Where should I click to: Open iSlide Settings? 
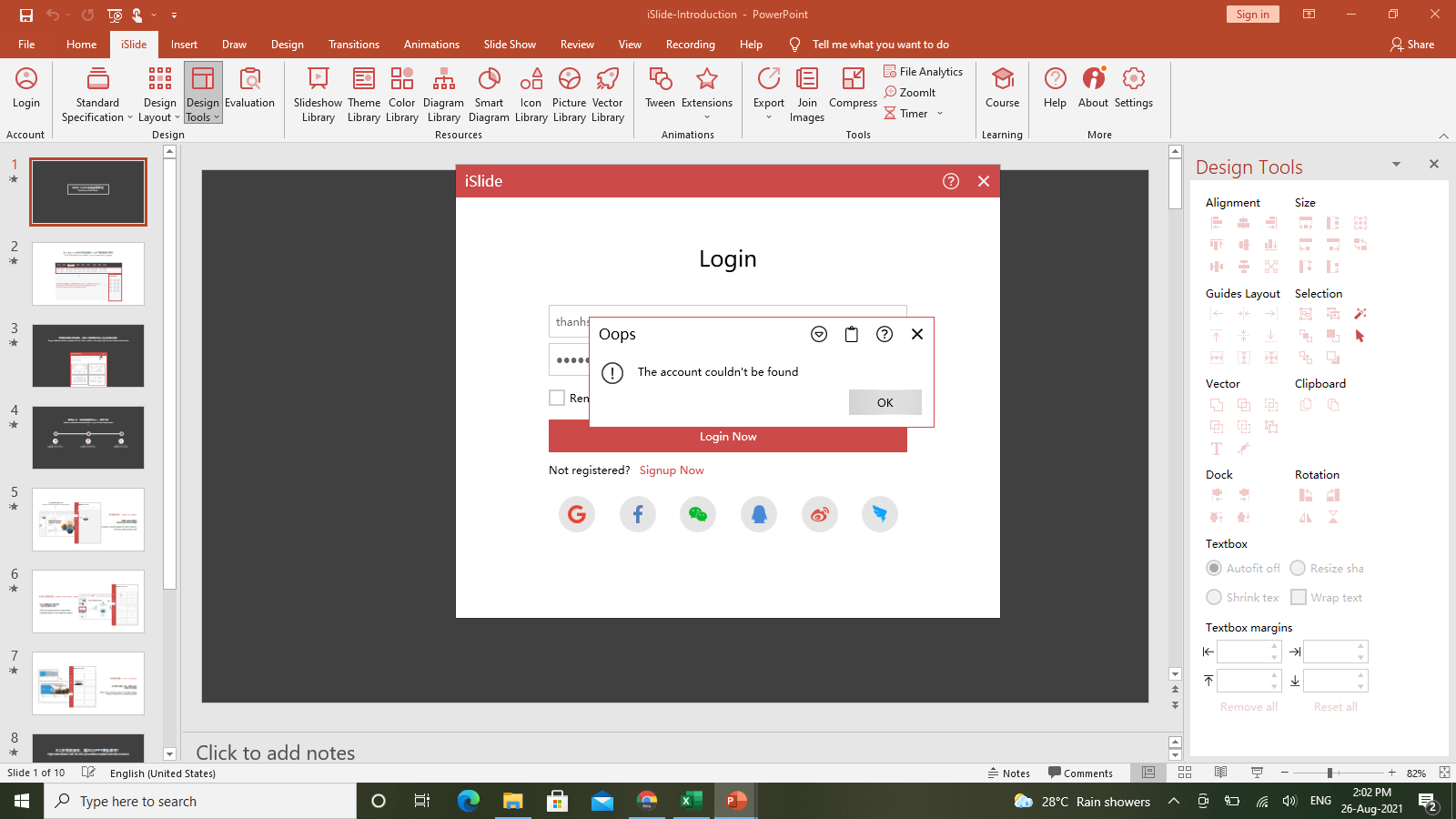pos(1133,88)
